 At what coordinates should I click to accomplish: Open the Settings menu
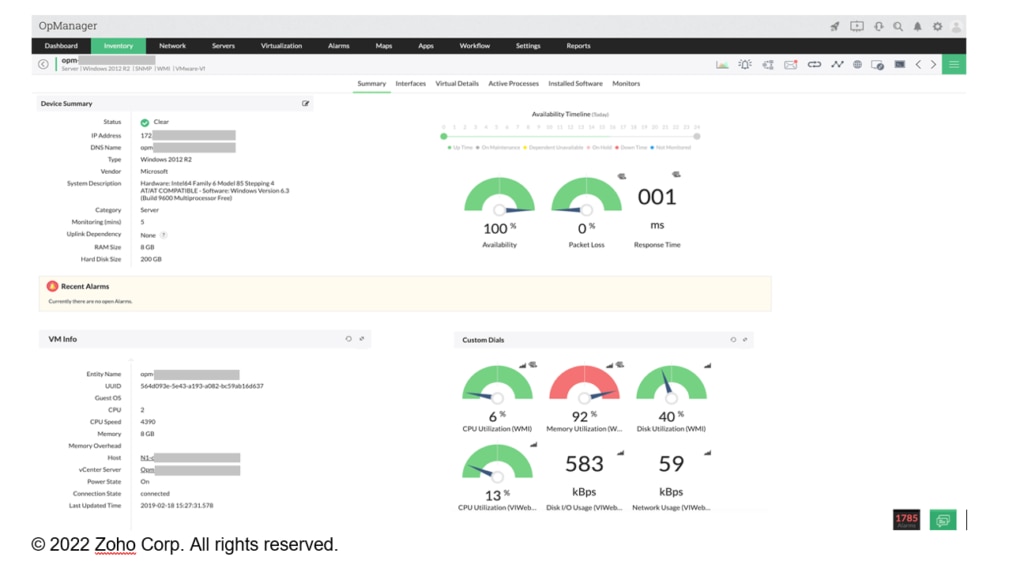[528, 46]
